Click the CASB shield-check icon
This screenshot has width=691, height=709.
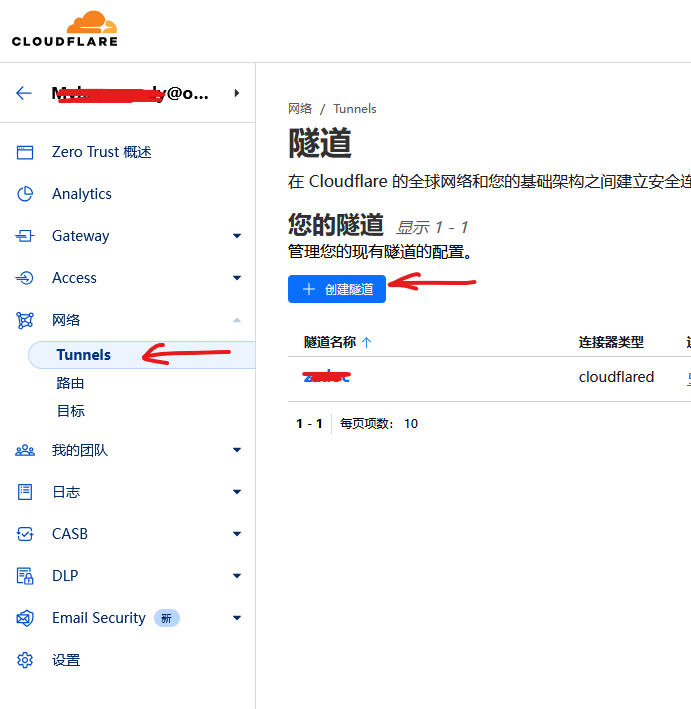(x=25, y=534)
